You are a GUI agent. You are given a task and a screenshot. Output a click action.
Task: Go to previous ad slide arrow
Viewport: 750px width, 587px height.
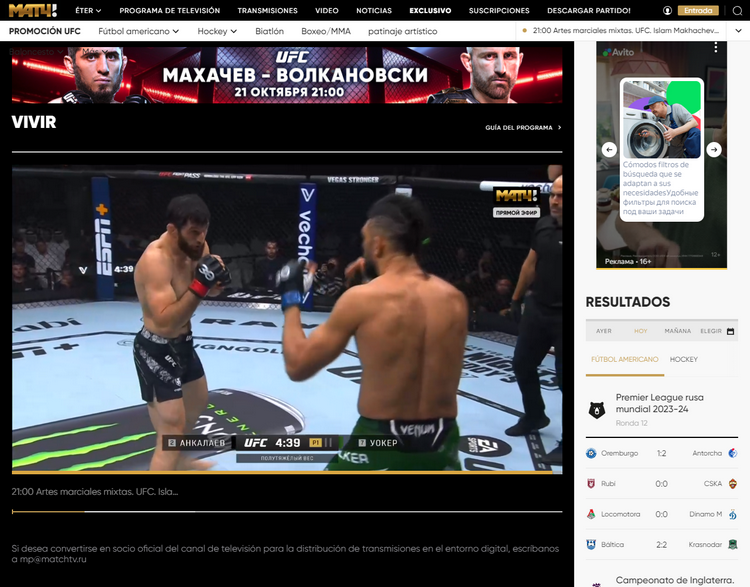click(x=609, y=150)
